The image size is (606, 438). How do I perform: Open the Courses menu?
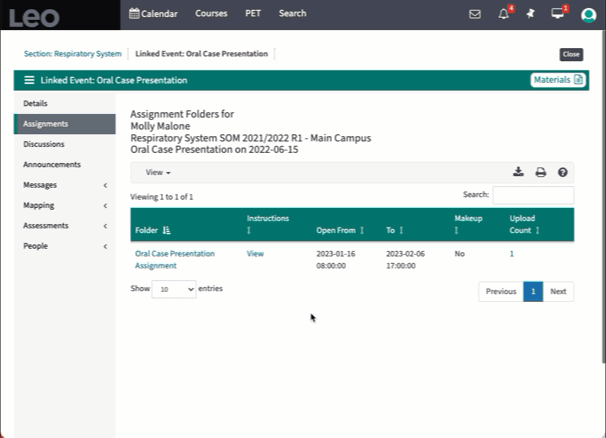tap(211, 14)
